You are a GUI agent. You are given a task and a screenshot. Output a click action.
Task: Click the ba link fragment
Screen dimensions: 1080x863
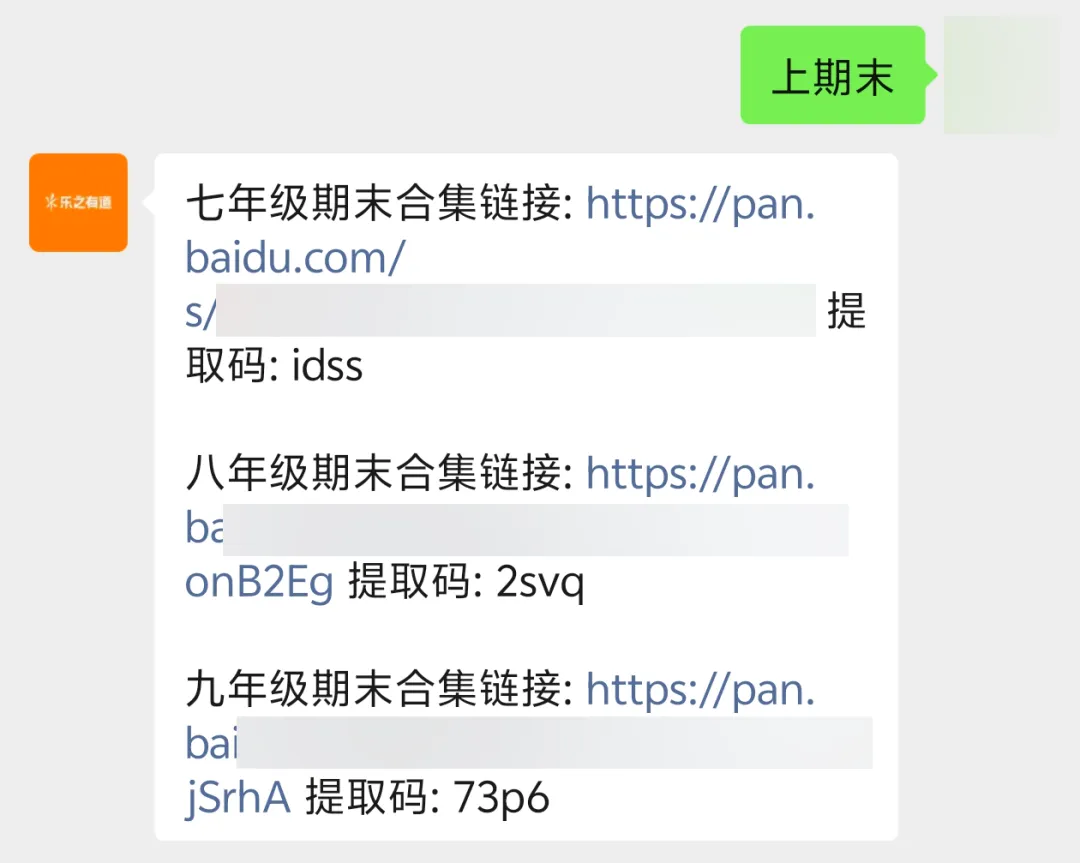[204, 528]
